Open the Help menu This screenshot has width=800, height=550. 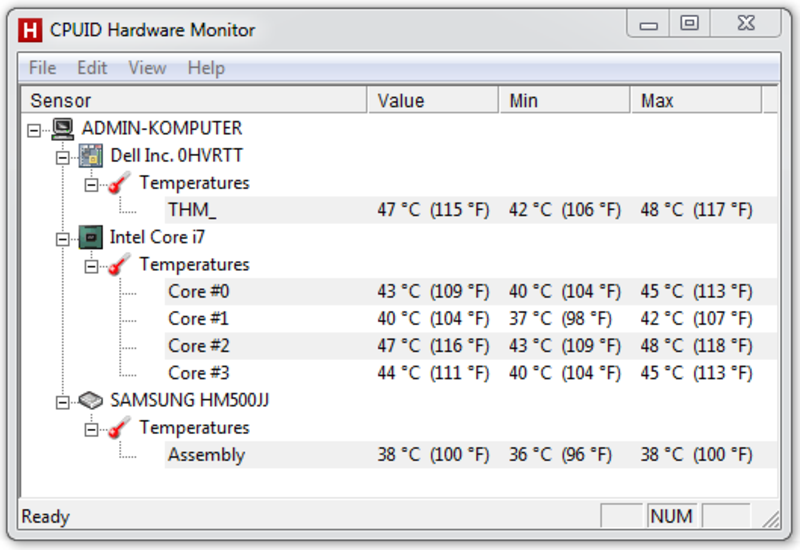206,68
